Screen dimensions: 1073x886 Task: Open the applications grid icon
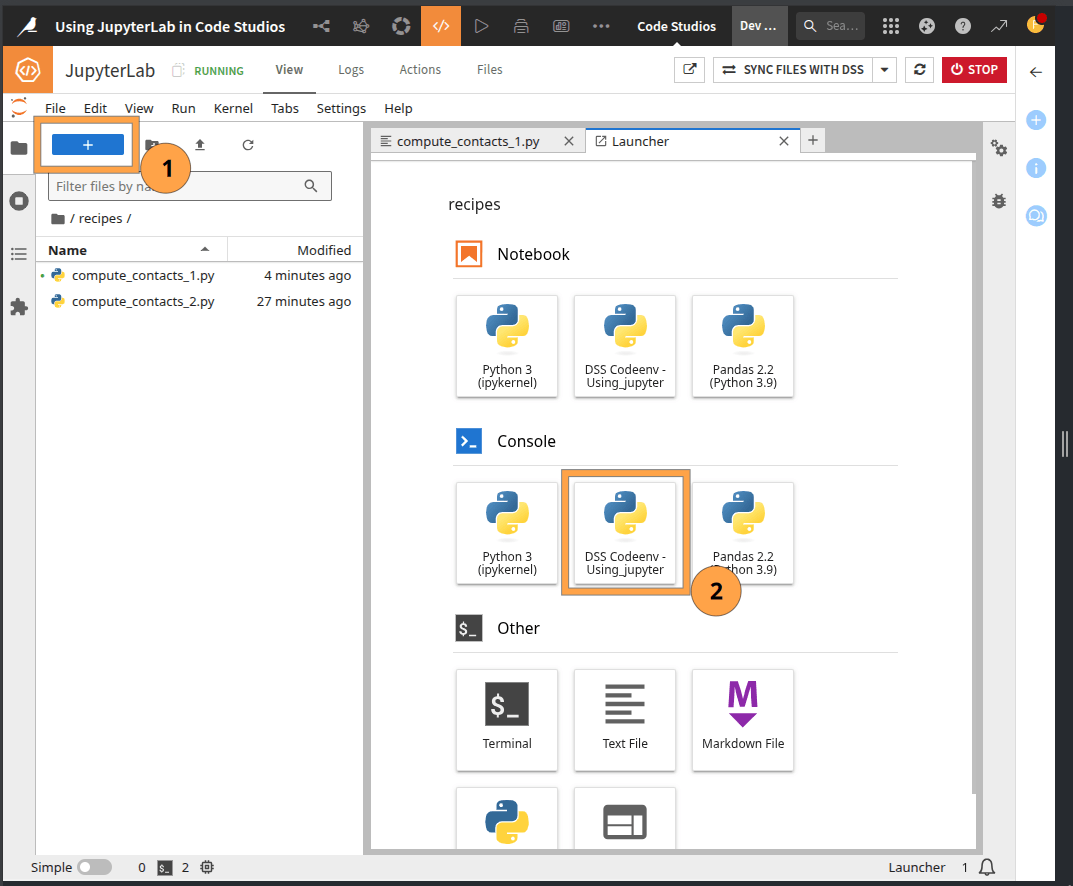click(890, 26)
